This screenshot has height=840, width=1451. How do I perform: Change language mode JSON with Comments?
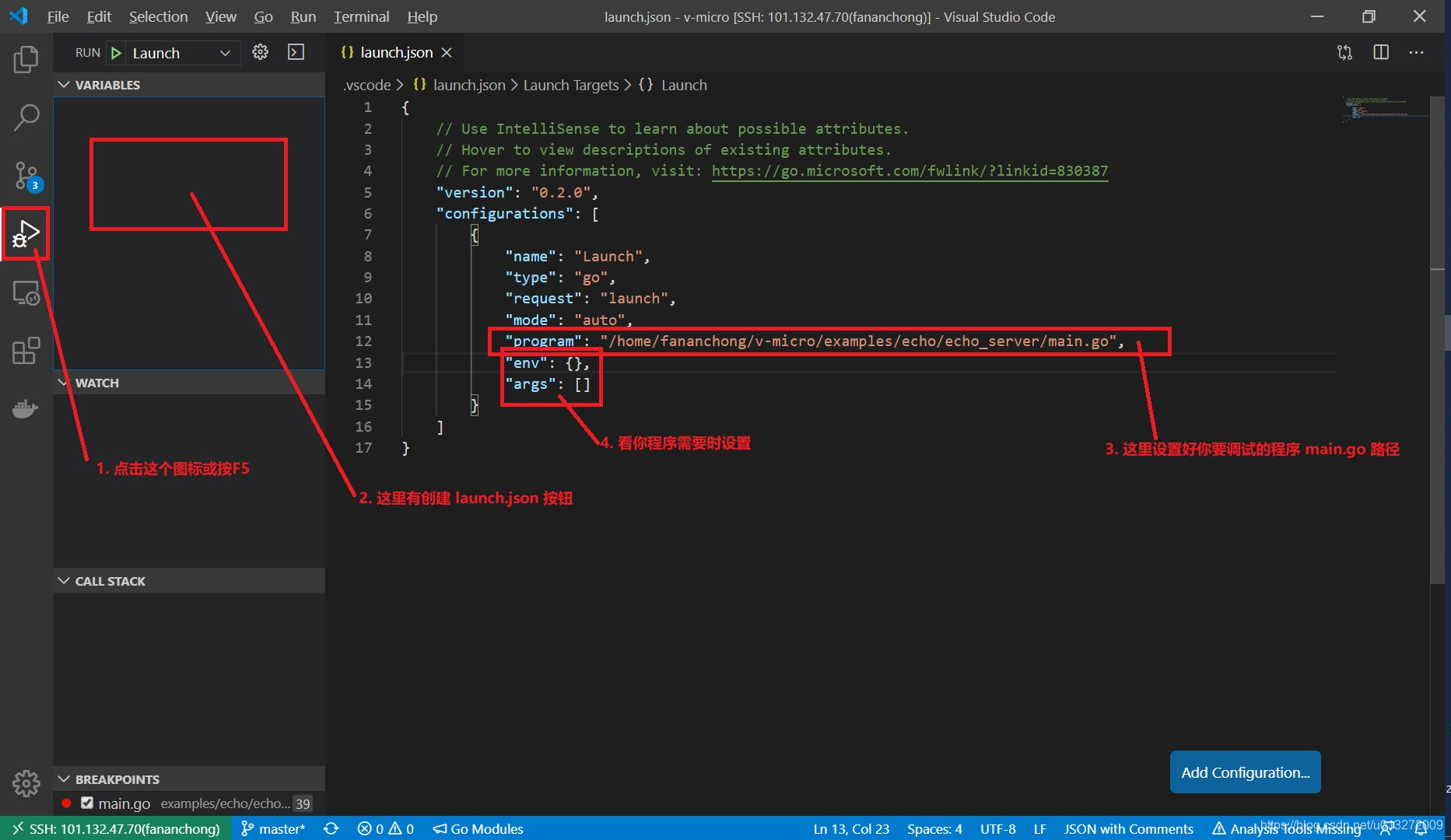[x=1128, y=828]
